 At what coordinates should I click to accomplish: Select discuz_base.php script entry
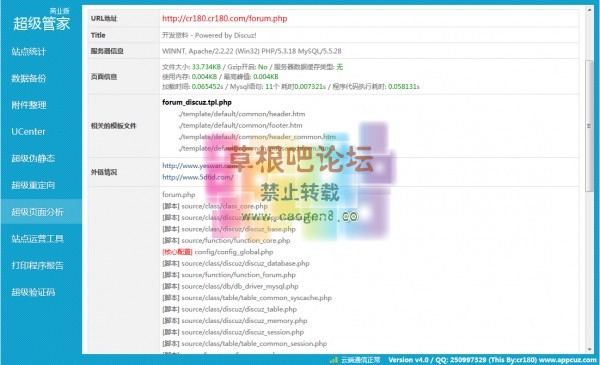tap(229, 229)
